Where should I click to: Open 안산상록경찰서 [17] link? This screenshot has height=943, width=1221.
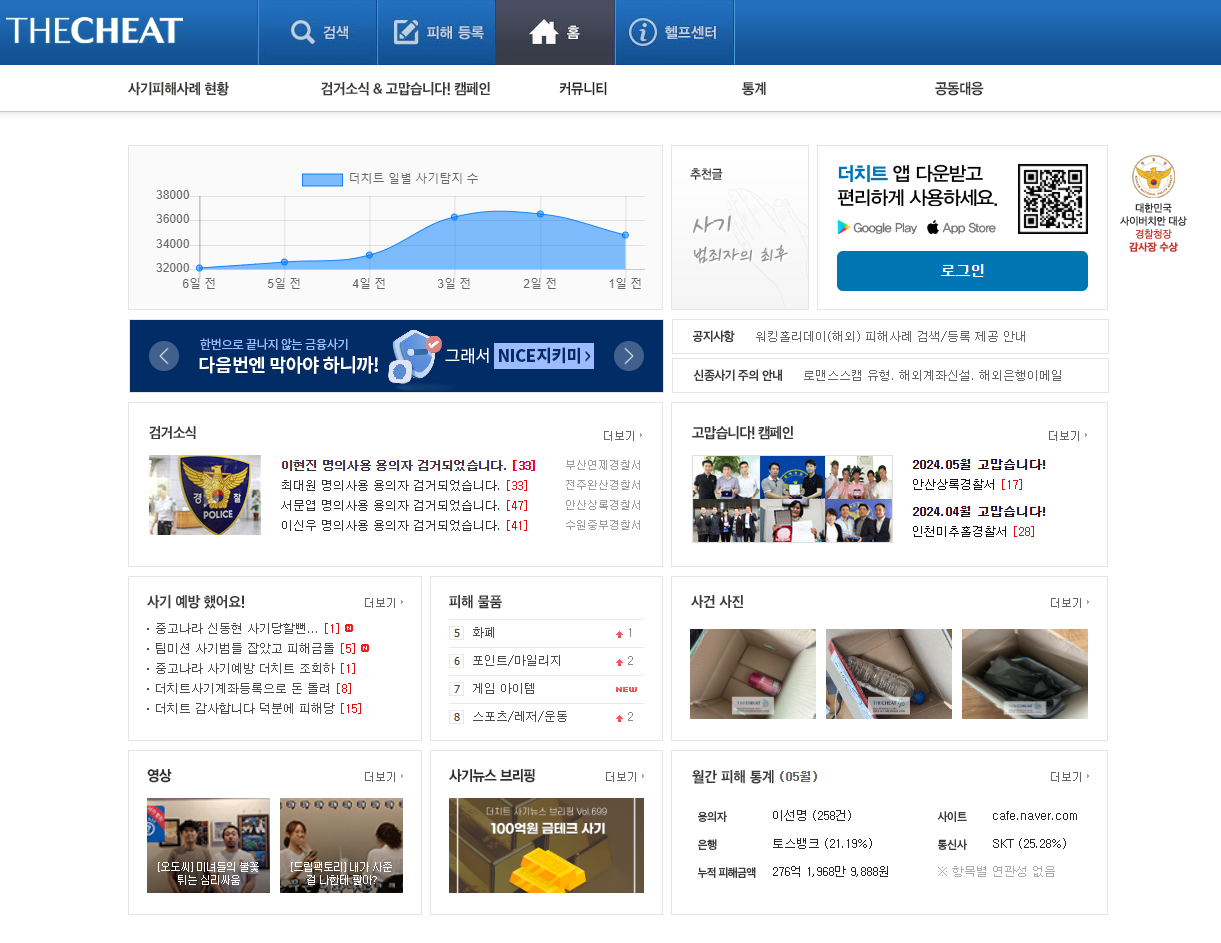click(967, 484)
